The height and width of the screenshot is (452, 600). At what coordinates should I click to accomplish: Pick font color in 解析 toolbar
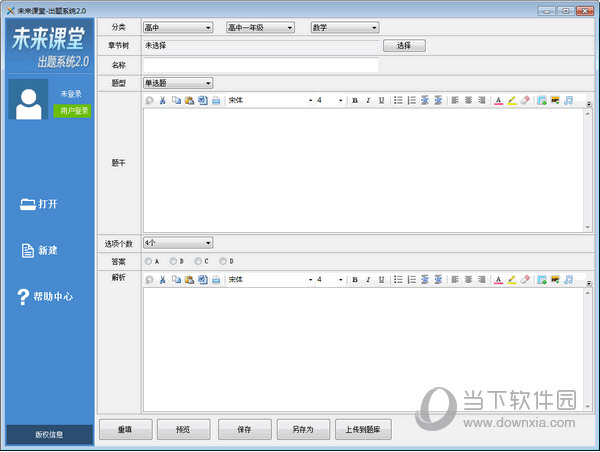pyautogui.click(x=499, y=280)
